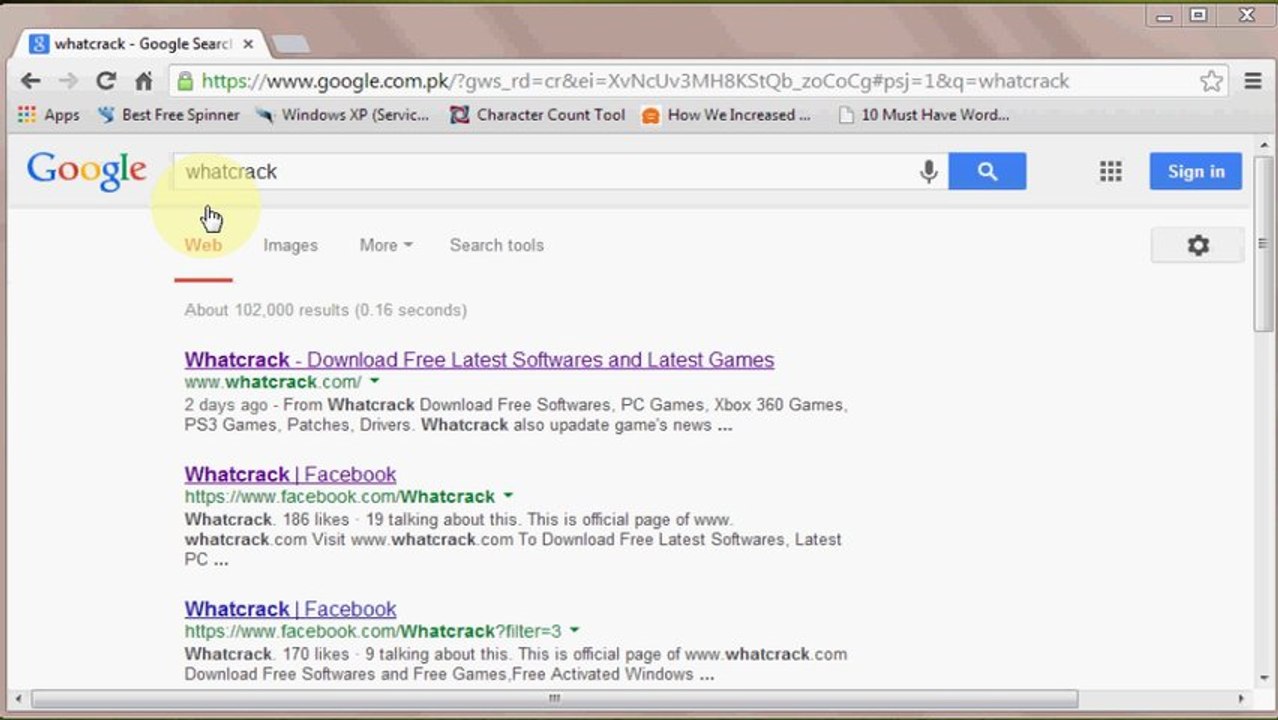Open Whatcrack - Download Free Latest Softwares result

479,360
